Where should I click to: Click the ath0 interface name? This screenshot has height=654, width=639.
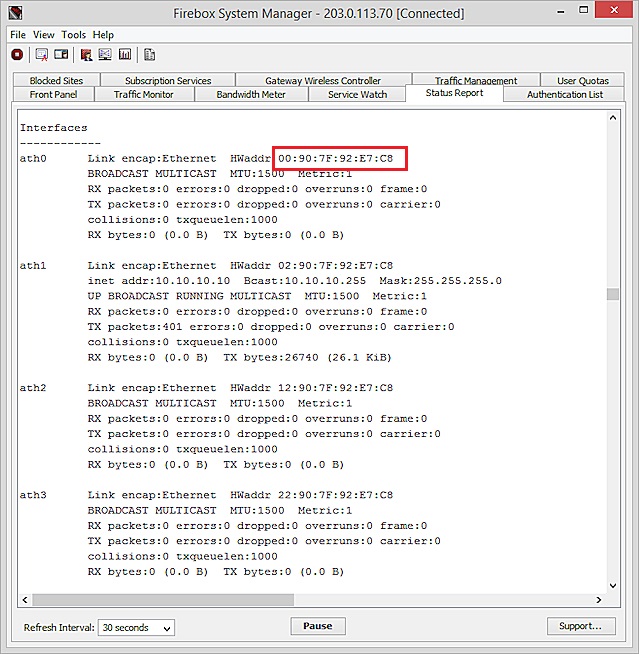click(33, 158)
